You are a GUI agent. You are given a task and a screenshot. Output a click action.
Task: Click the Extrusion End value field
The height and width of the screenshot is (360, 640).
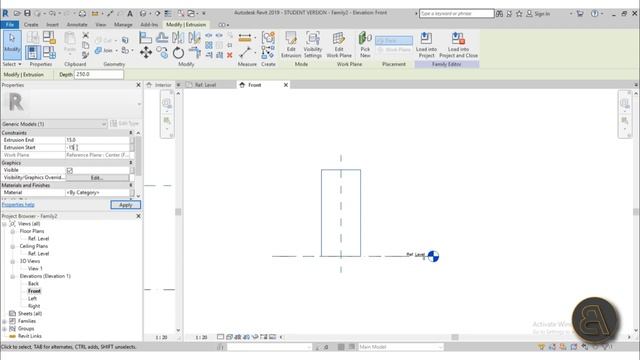97,140
